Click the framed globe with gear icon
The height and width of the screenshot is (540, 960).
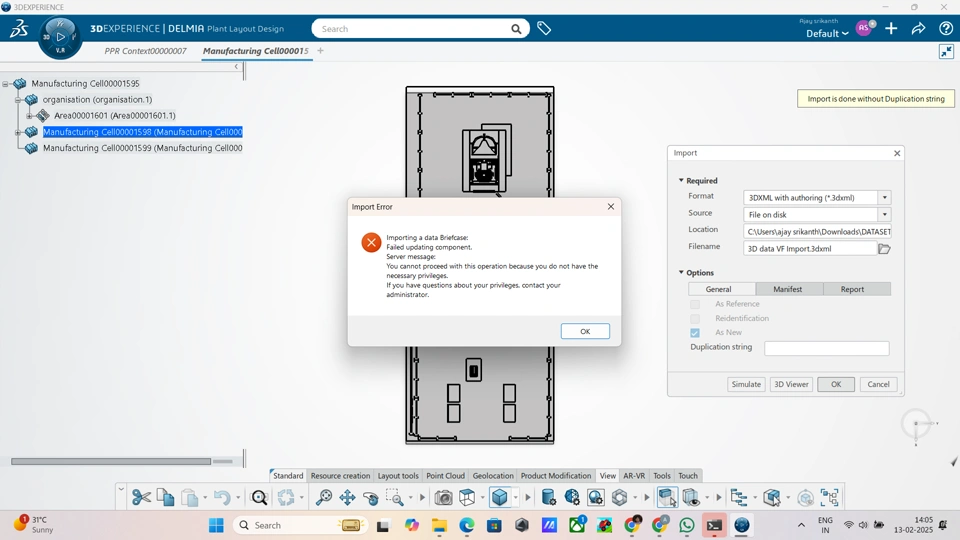[x=596, y=497]
